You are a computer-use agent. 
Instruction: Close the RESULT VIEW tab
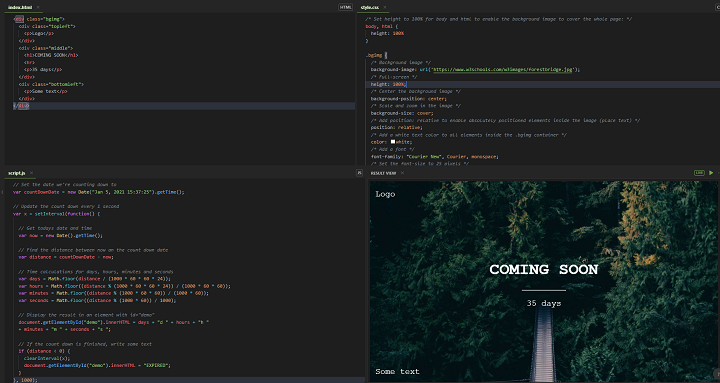[x=402, y=173]
